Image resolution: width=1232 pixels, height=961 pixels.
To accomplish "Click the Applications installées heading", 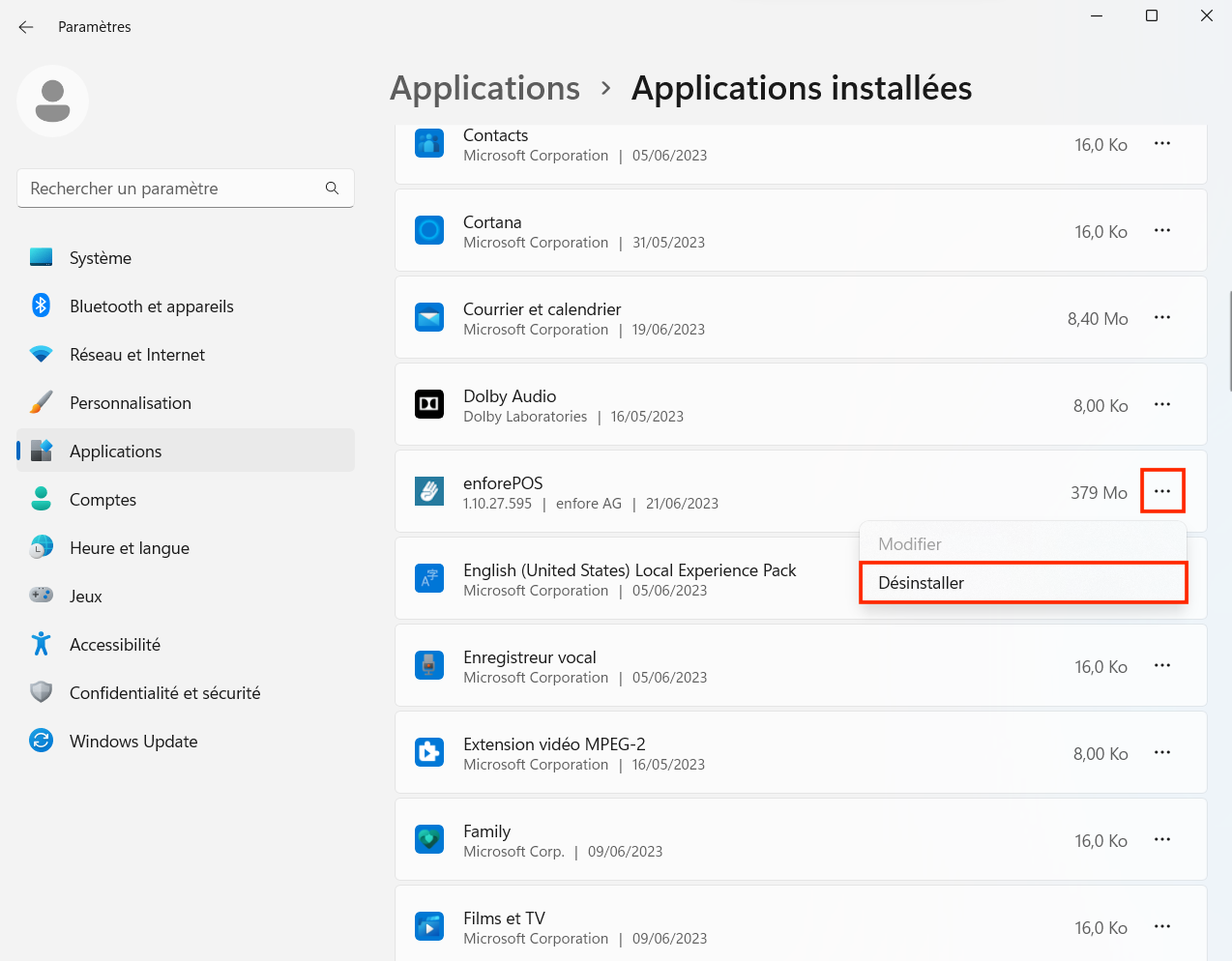I will tap(802, 88).
